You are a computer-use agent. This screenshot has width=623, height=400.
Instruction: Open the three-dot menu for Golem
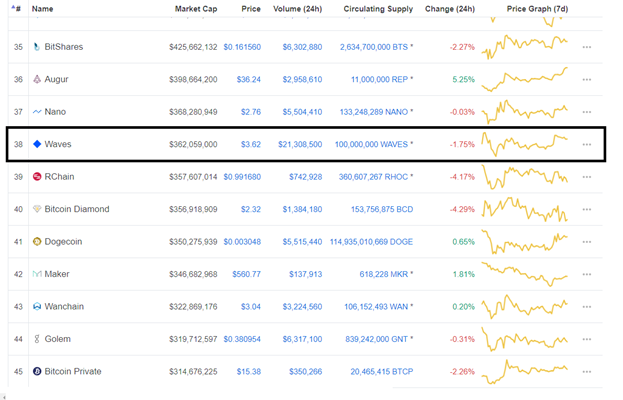point(586,340)
